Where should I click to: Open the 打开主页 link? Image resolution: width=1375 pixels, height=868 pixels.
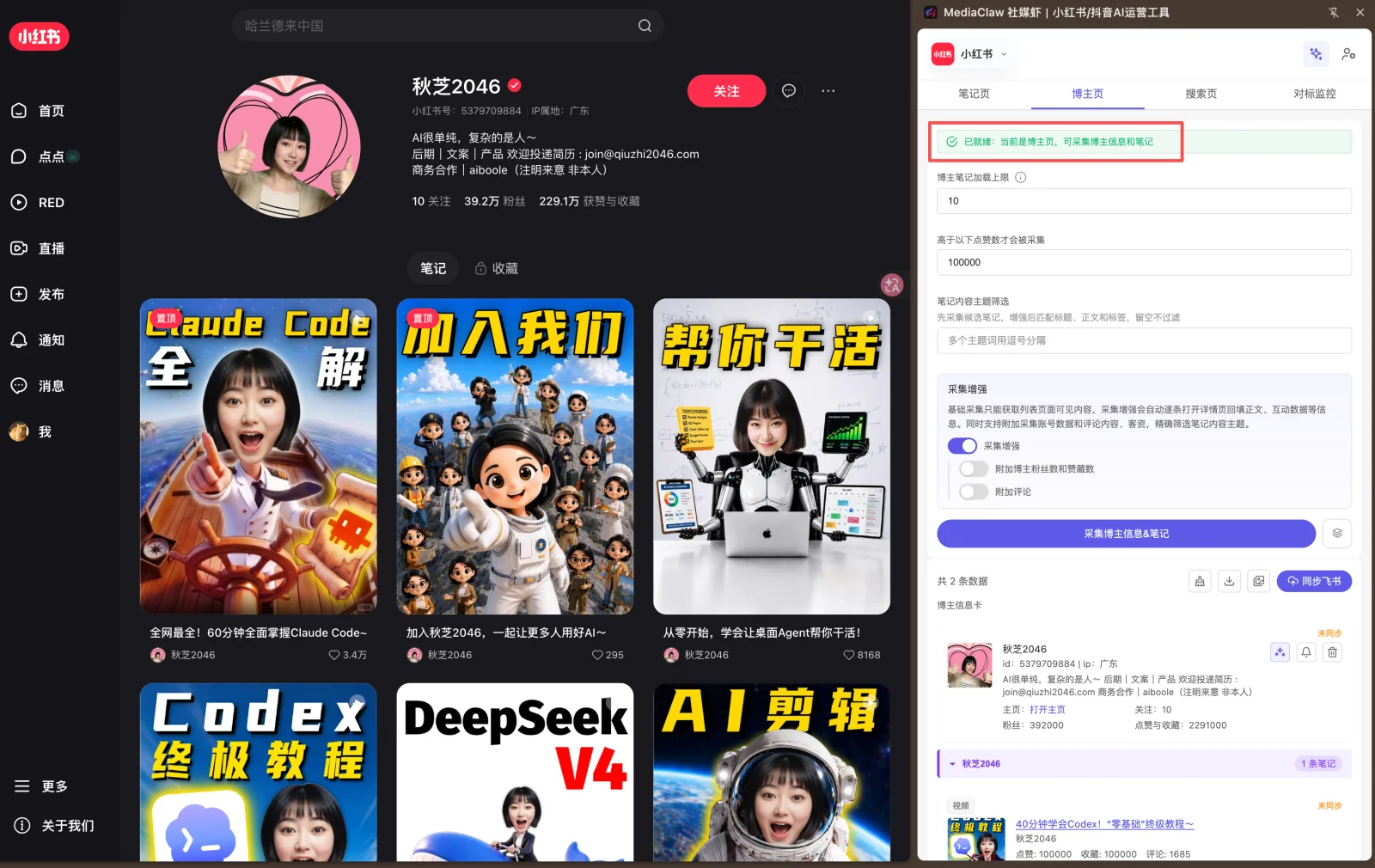1047,710
